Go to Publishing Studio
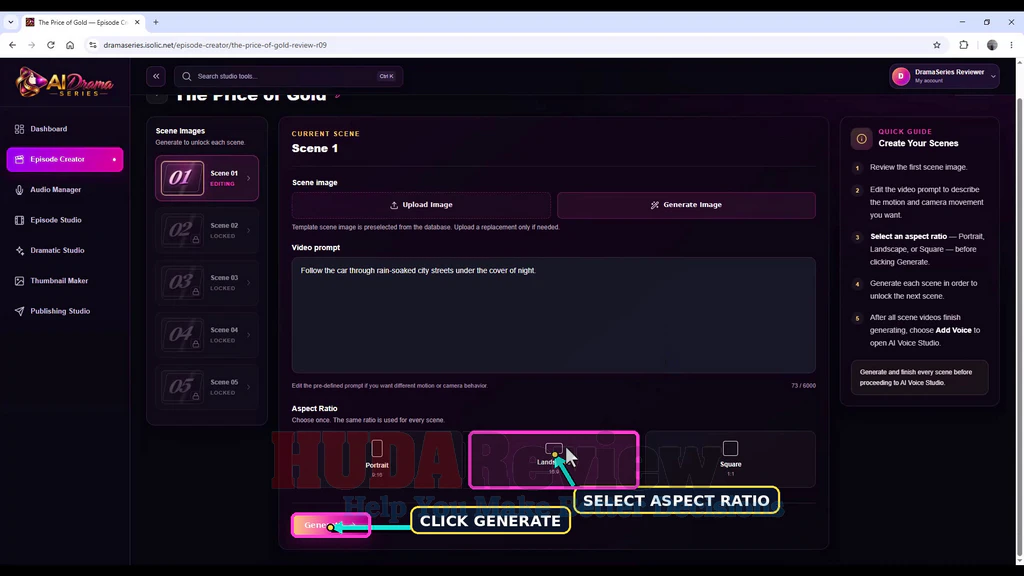This screenshot has height=576, width=1024. [65, 312]
